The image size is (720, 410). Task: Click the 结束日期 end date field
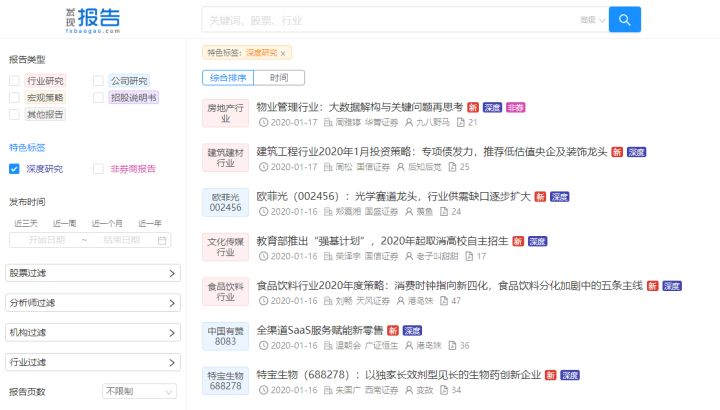pos(121,240)
